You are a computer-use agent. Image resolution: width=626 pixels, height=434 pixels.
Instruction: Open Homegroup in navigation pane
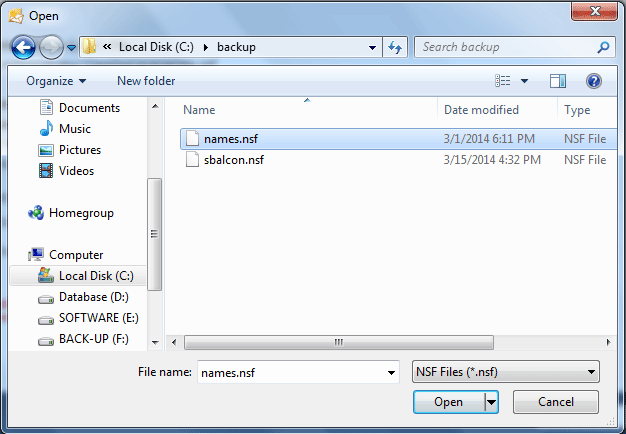pos(81,213)
